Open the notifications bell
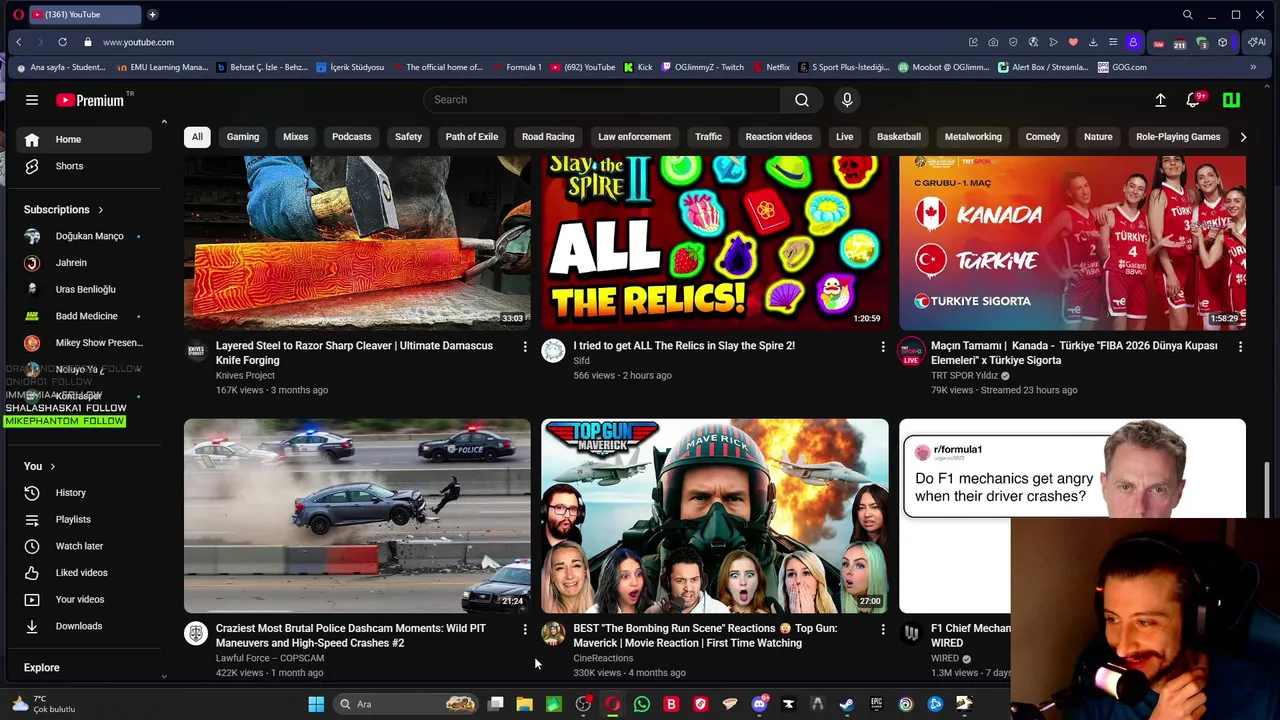Image resolution: width=1280 pixels, height=720 pixels. click(1193, 100)
